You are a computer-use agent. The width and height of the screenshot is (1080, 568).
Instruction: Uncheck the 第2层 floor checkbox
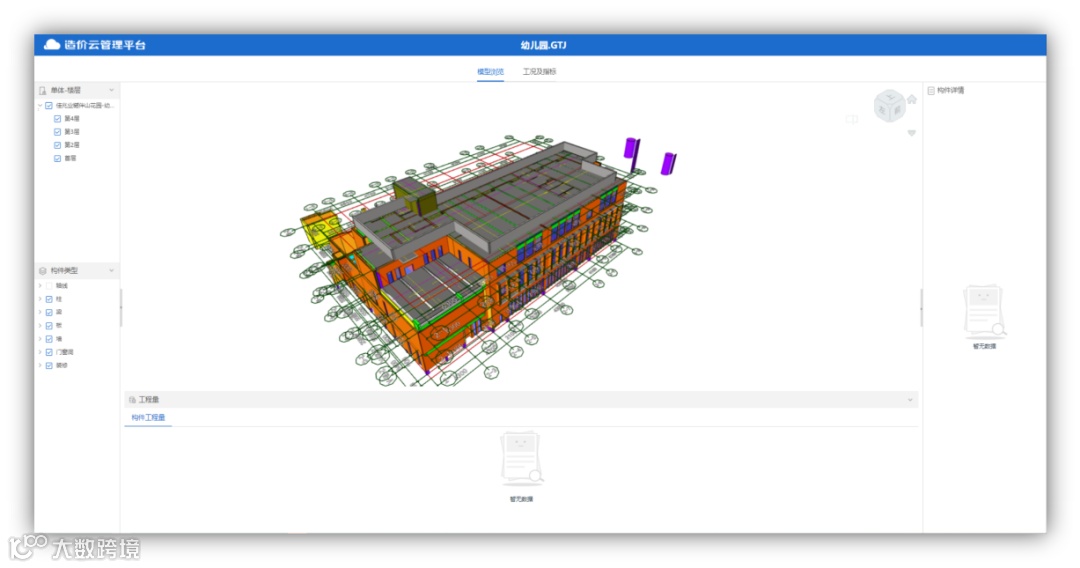click(x=58, y=145)
